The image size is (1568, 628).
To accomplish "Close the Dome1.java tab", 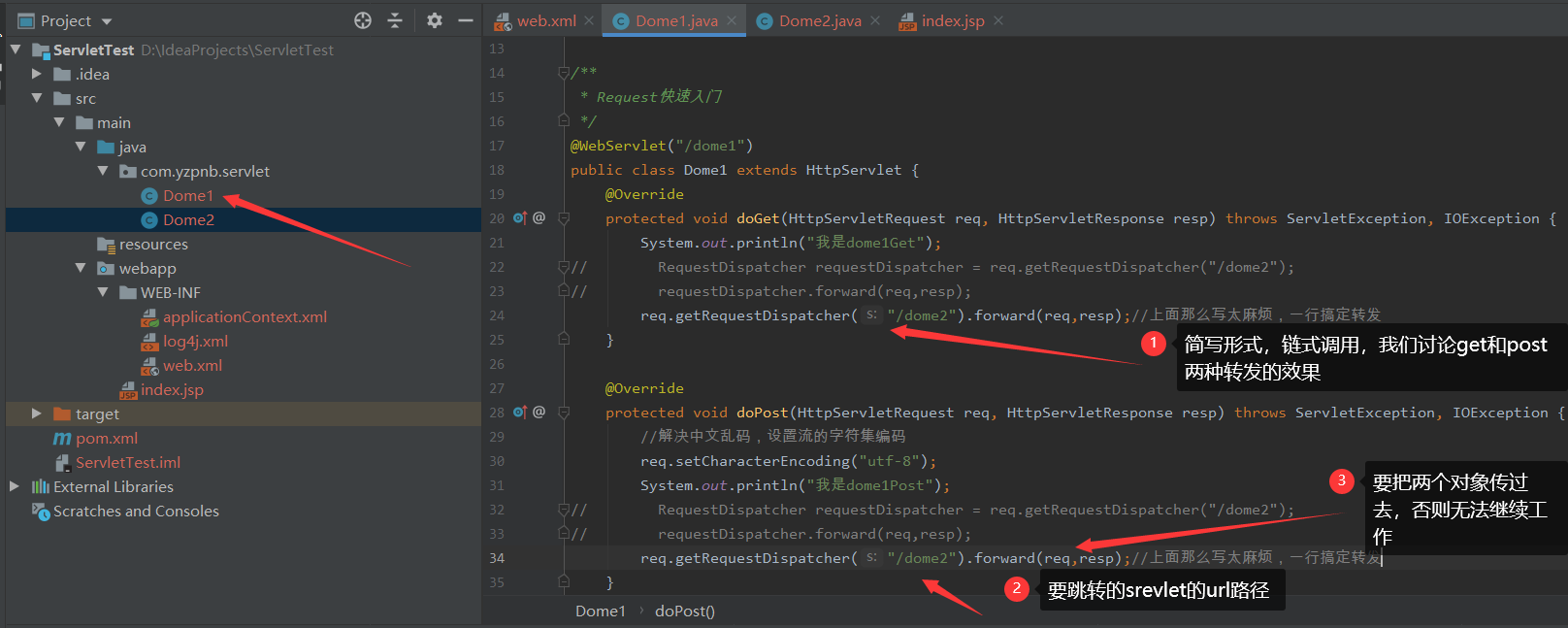I will (732, 20).
